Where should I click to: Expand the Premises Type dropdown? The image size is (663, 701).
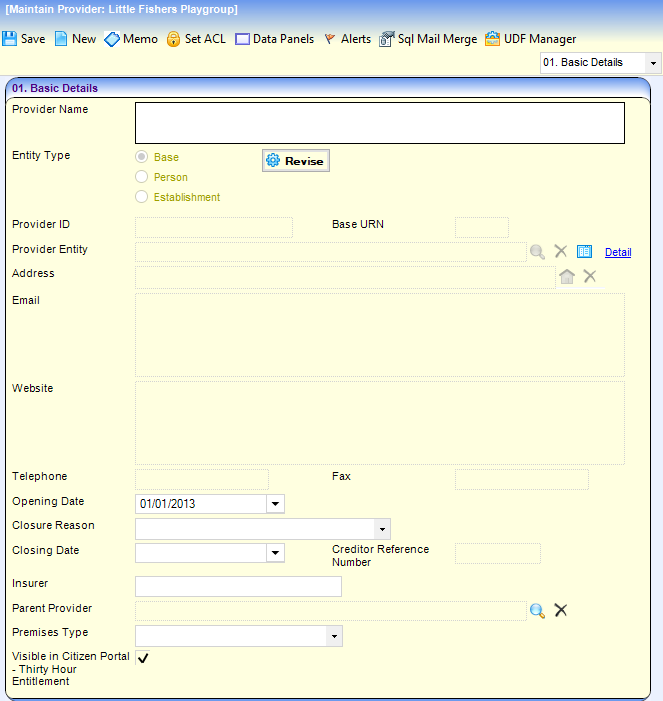(333, 636)
